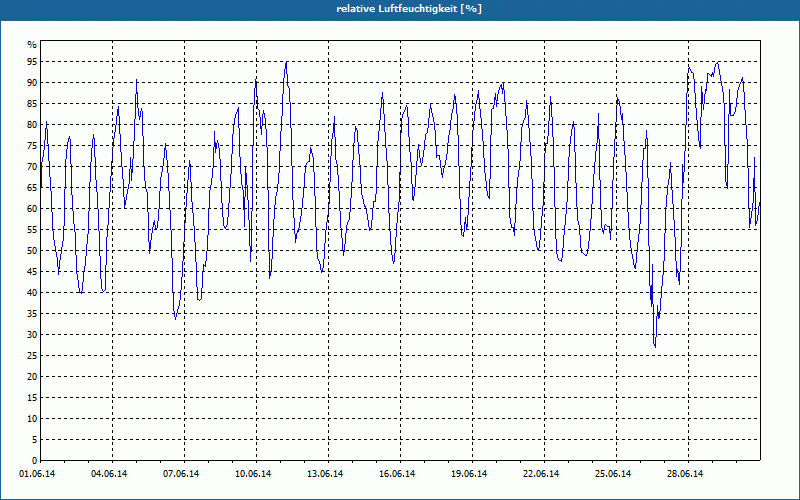Click the y-axis value 60
Viewport: 800px width, 500px height.
coord(32,209)
